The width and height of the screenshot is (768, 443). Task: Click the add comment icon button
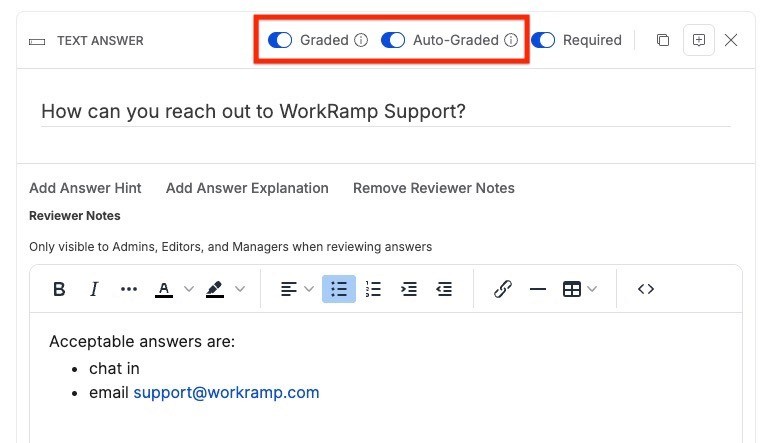click(x=699, y=40)
